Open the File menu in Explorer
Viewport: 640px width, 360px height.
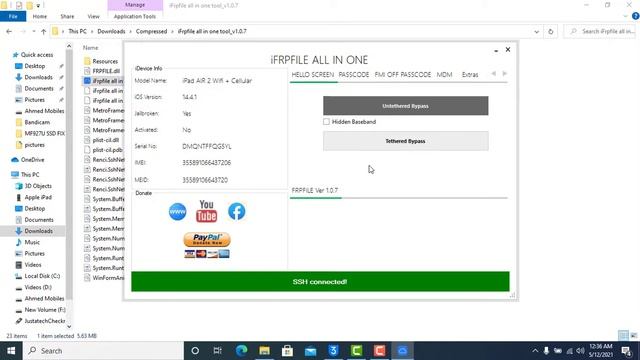[13, 16]
